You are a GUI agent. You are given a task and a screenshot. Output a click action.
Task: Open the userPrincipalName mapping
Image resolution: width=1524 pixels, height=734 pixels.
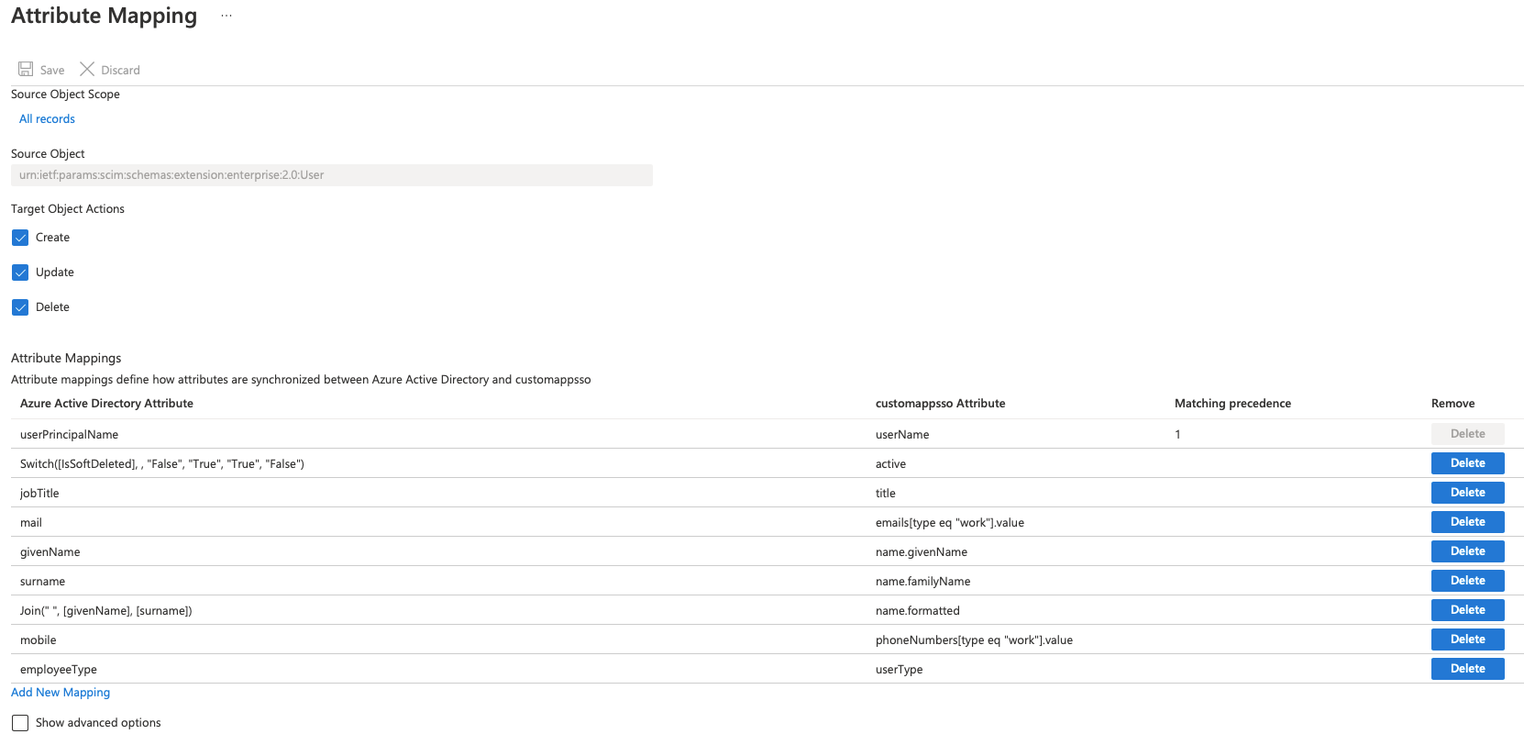69,435
